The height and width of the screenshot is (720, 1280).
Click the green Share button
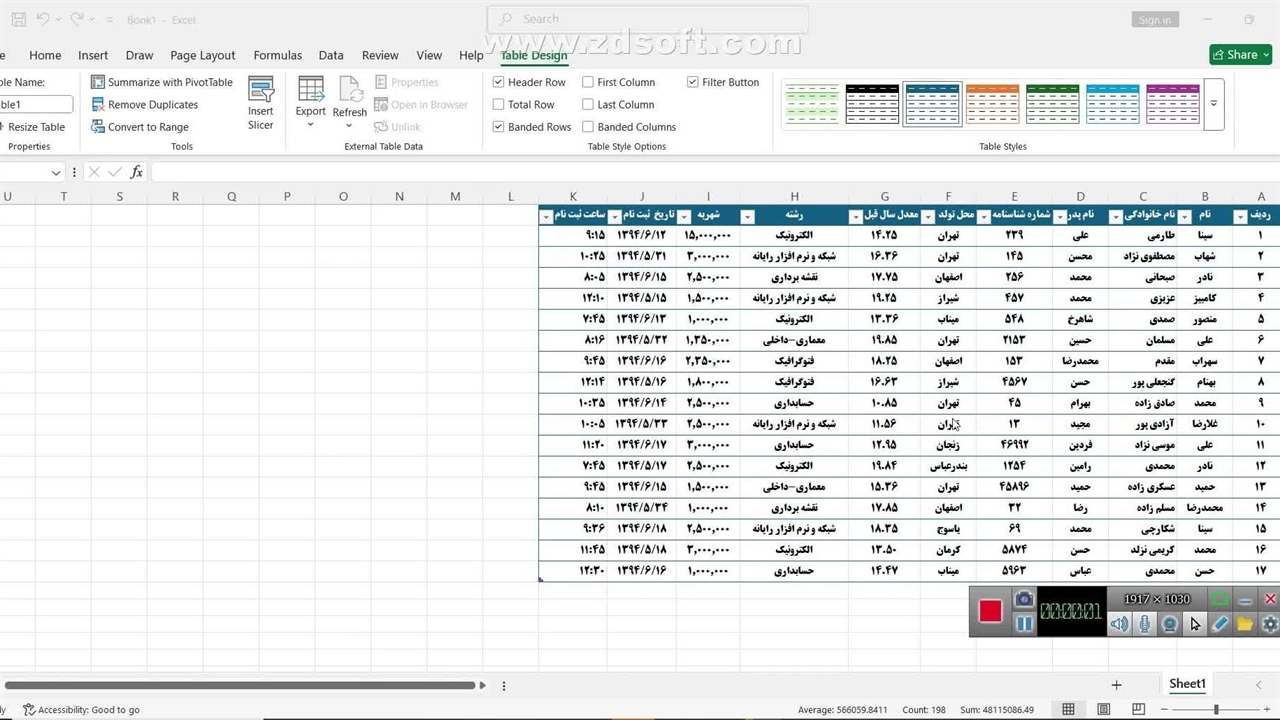[1240, 55]
